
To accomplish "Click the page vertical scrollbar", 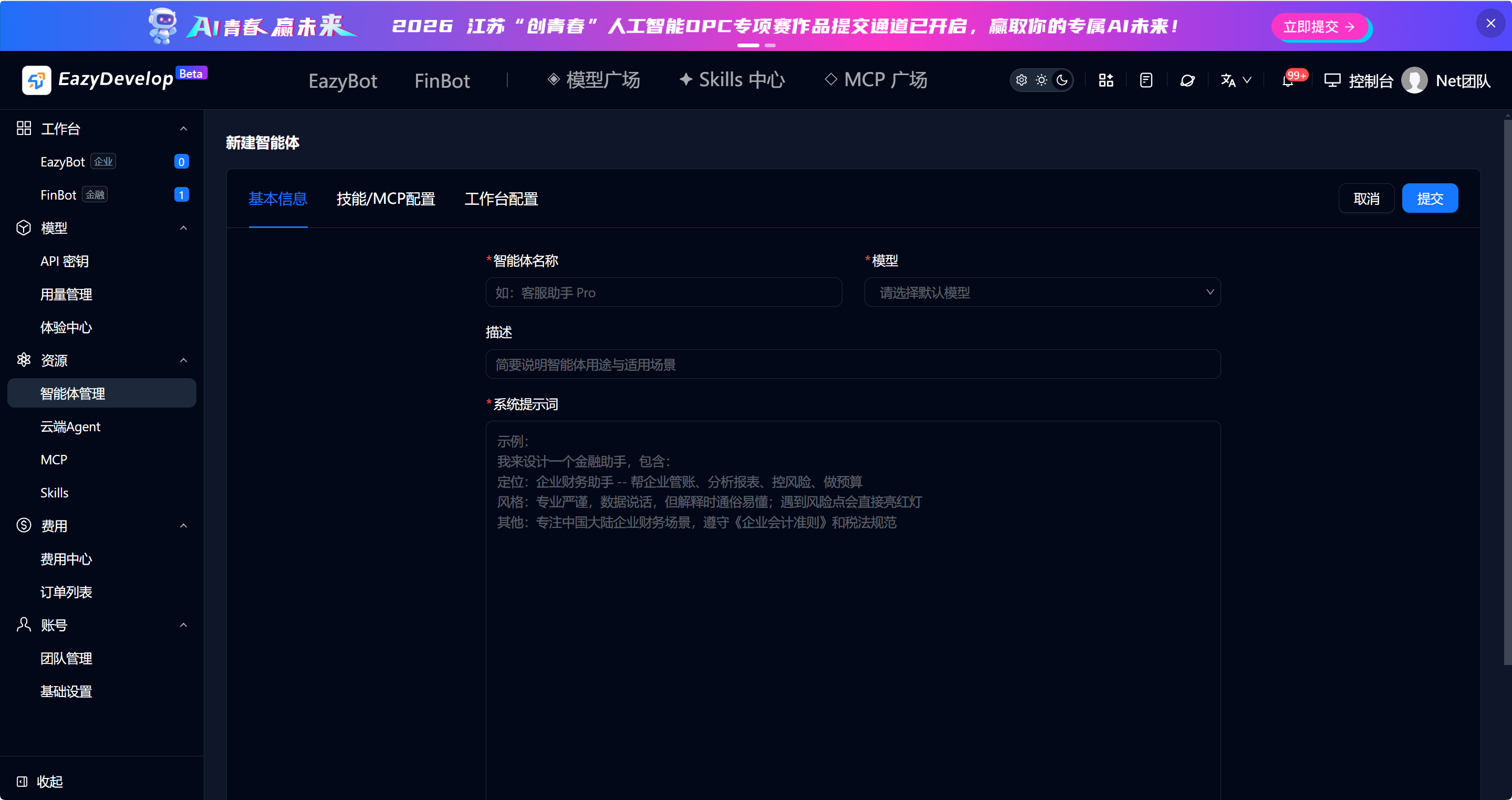I will (x=1507, y=391).
